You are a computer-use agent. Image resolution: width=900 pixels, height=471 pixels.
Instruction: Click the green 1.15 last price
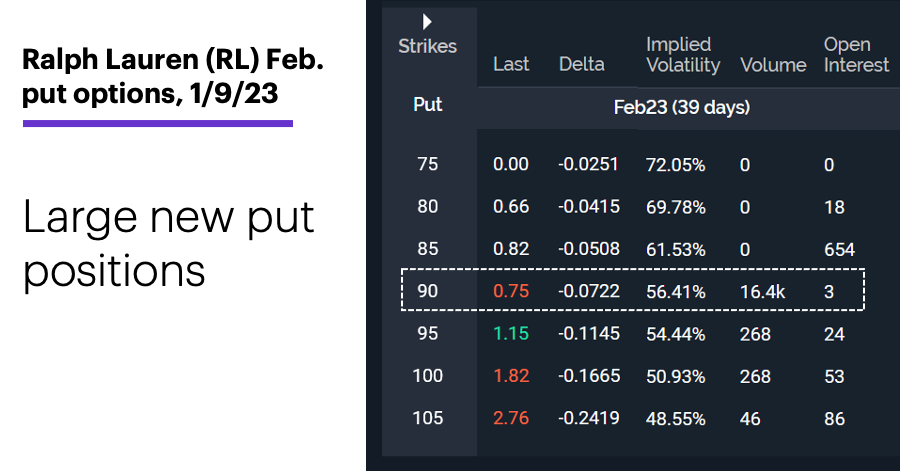[x=511, y=333]
